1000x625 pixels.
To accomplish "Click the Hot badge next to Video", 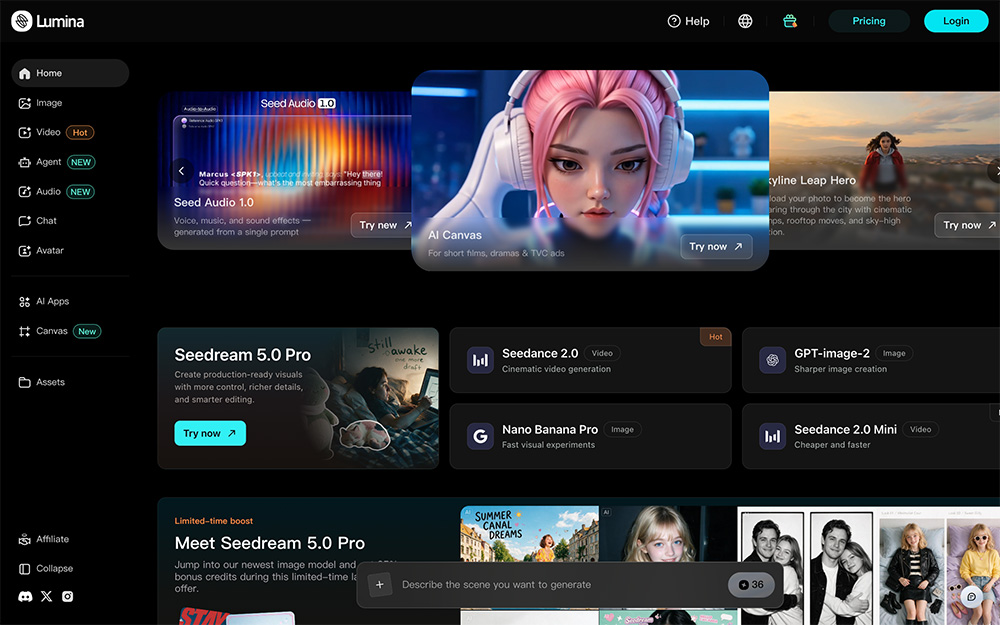I will tap(80, 133).
